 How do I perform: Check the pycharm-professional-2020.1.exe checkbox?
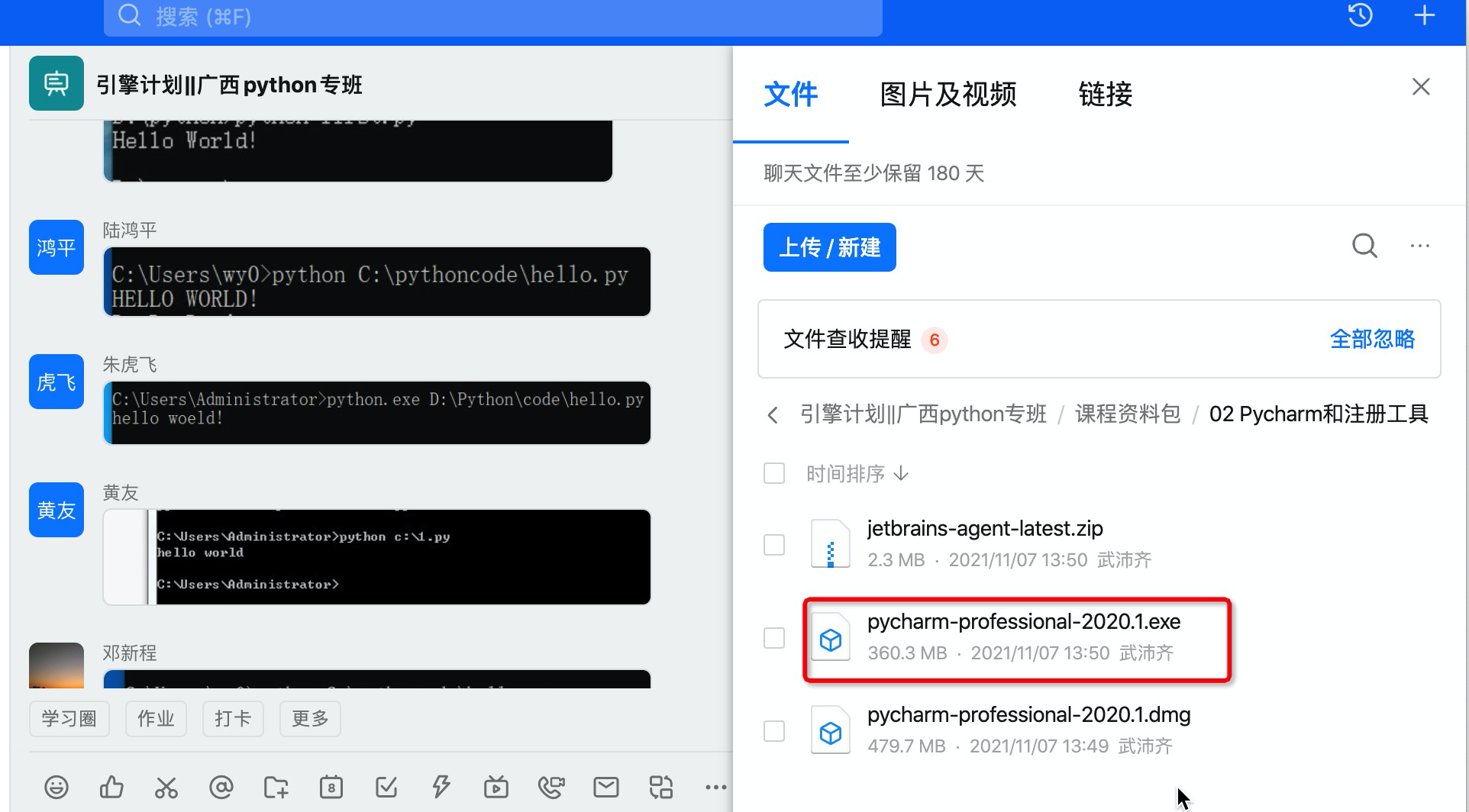(x=774, y=638)
